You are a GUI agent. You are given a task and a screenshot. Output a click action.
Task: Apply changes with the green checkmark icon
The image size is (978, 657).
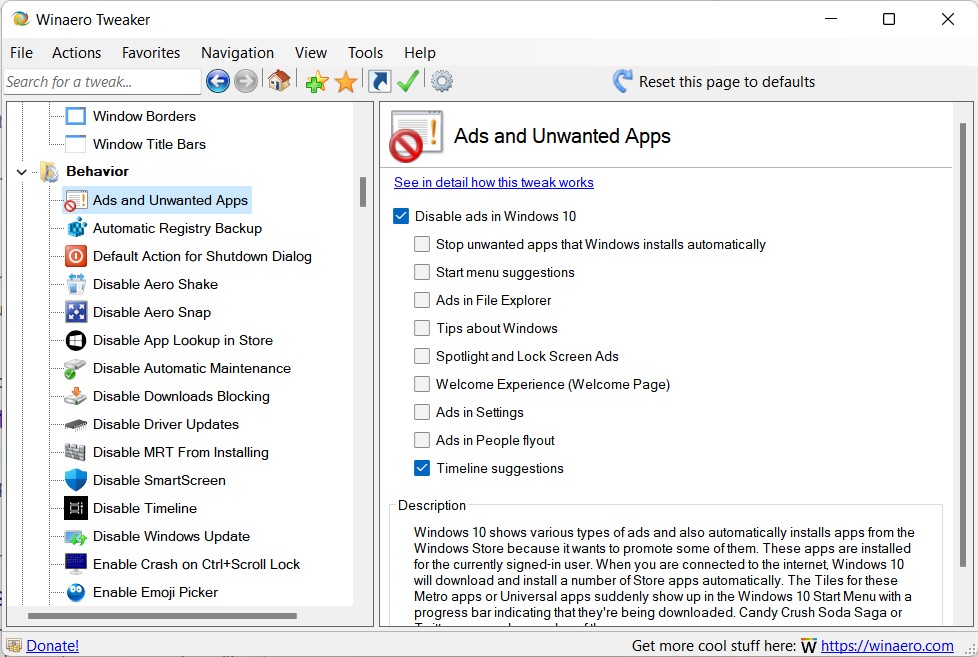(x=408, y=81)
